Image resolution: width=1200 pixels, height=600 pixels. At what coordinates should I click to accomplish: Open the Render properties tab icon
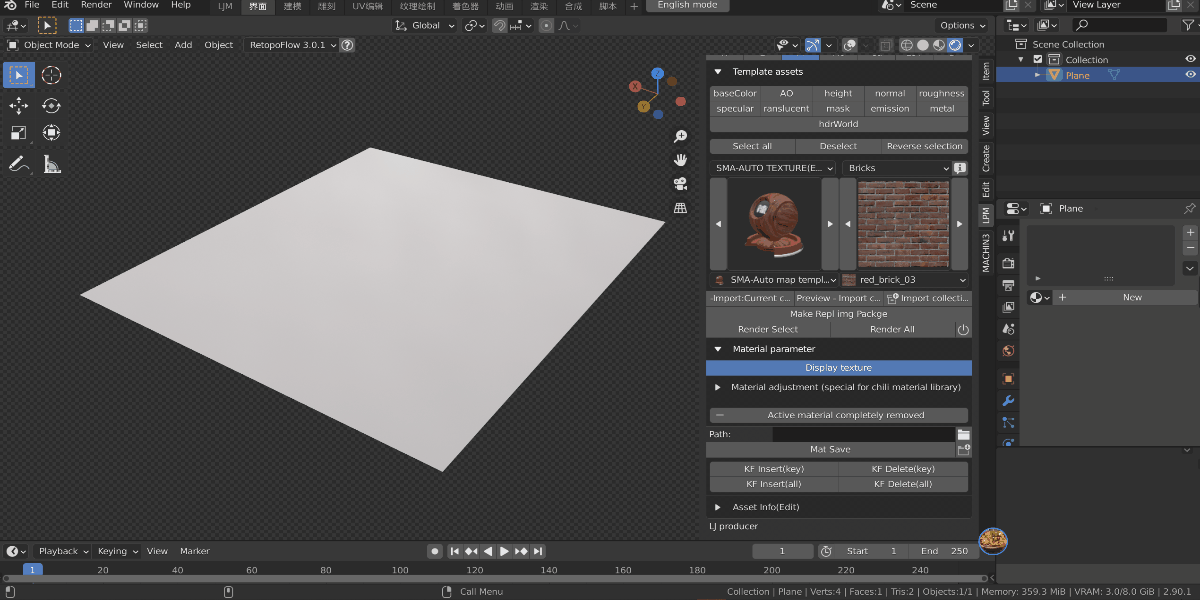1008,263
